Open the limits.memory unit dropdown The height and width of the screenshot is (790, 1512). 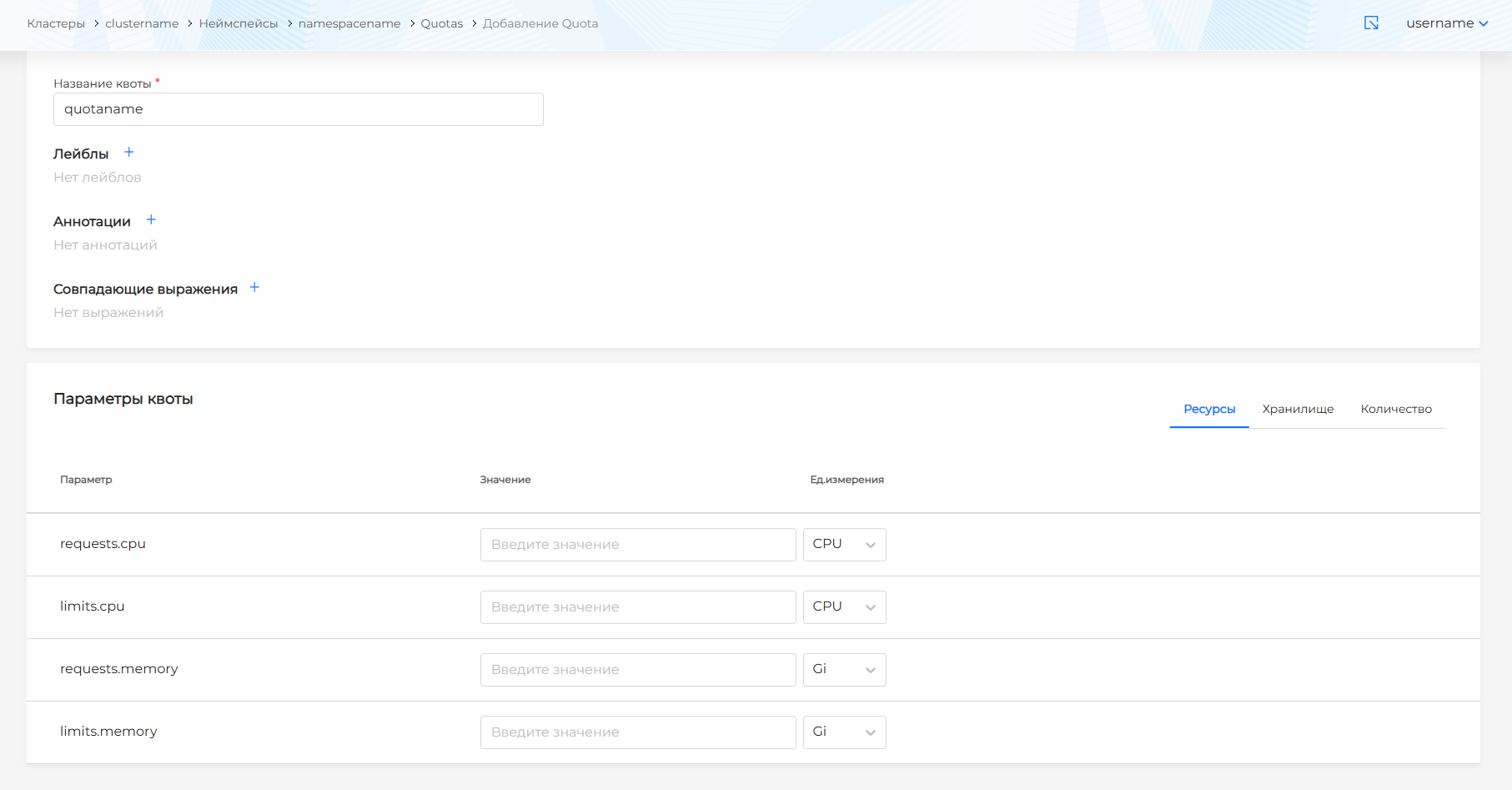(844, 732)
